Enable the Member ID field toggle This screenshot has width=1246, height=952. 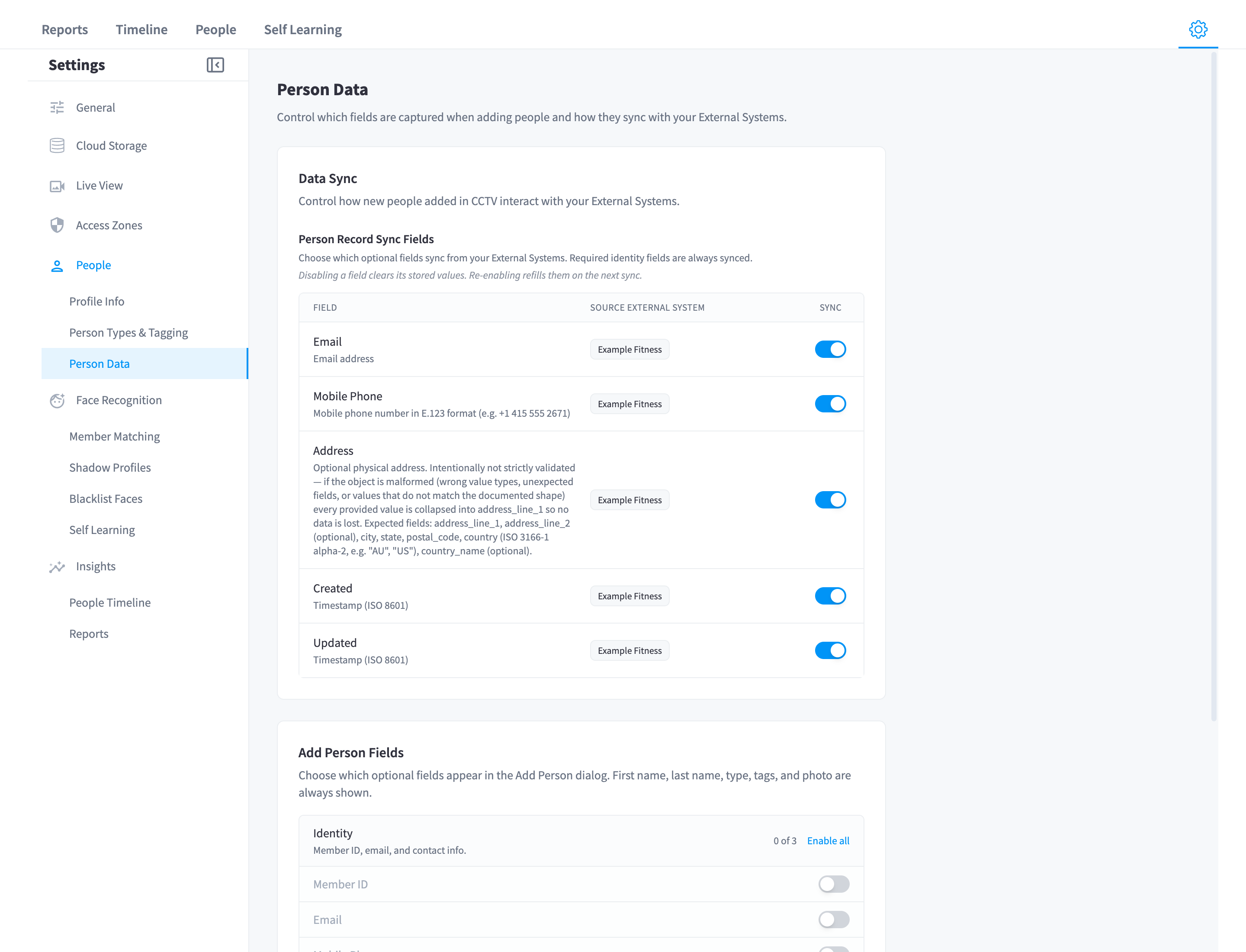(834, 884)
